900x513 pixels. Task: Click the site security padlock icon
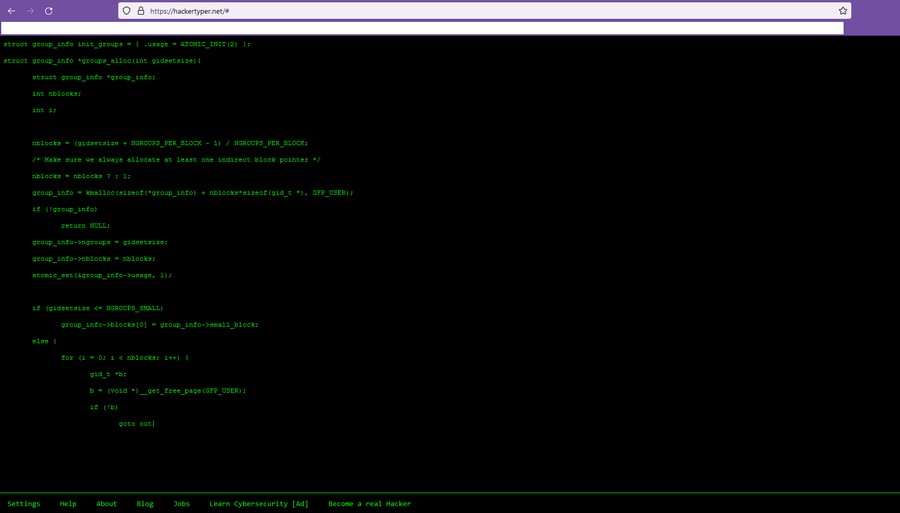pyautogui.click(x=139, y=10)
